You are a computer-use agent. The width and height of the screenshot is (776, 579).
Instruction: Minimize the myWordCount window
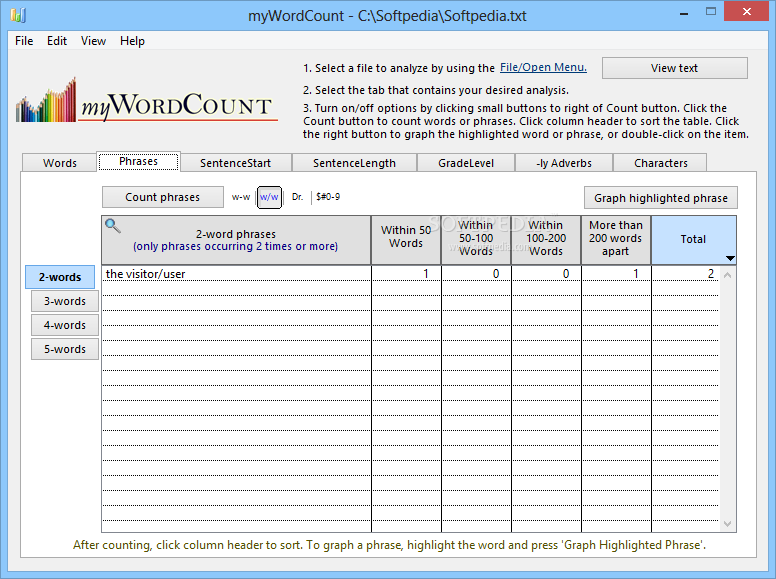684,12
